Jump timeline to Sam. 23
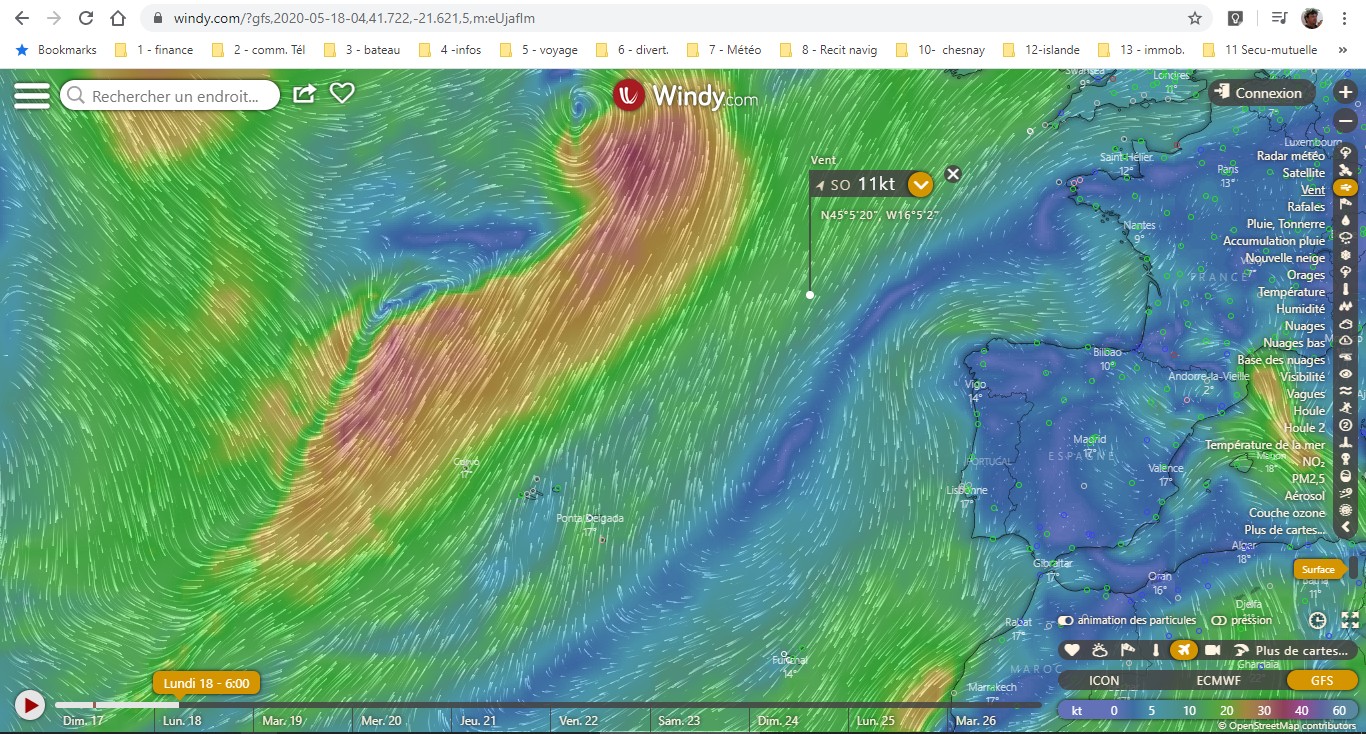Image resolution: width=1366 pixels, height=734 pixels. coord(679,720)
